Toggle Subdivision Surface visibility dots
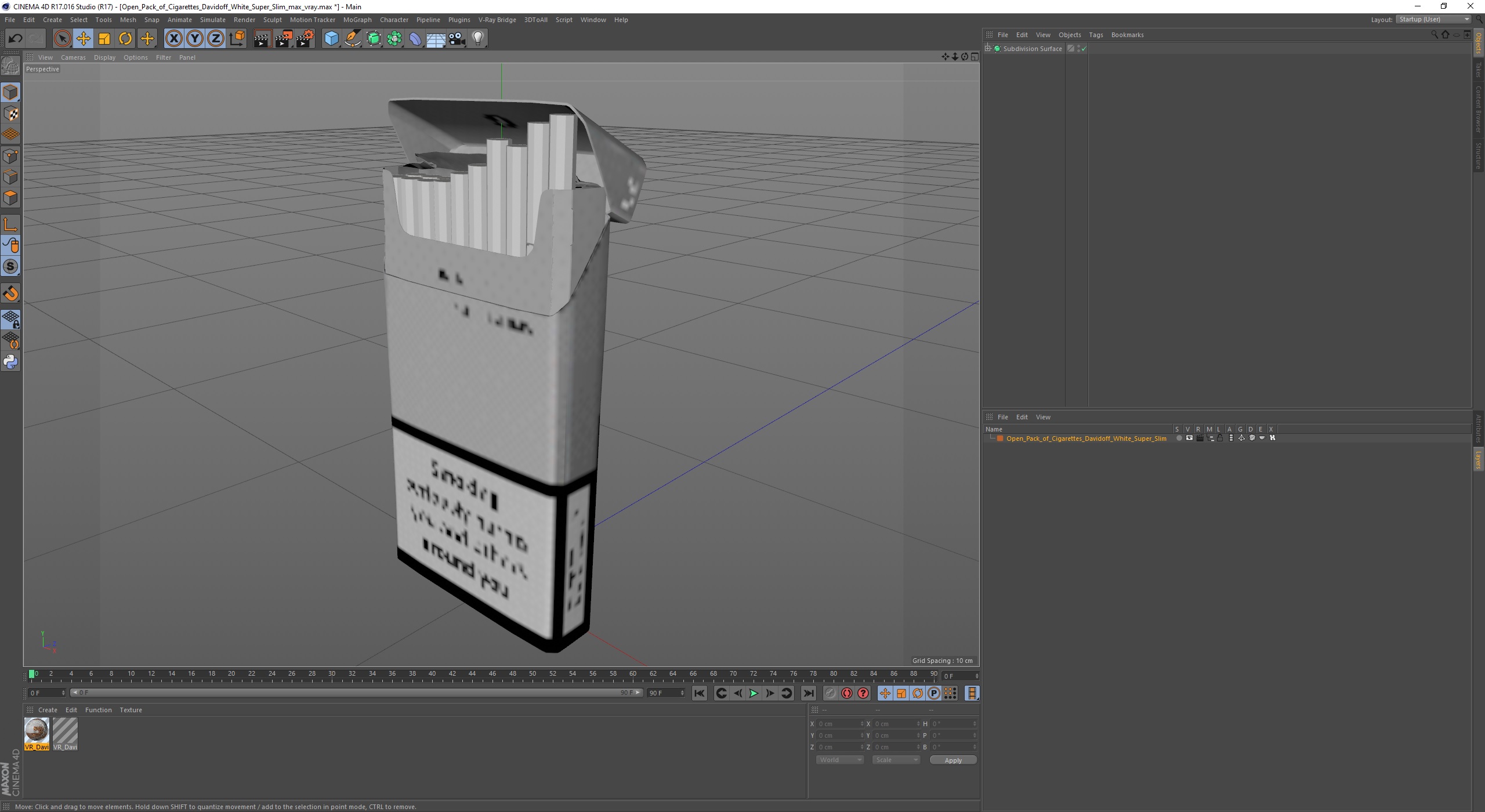Viewport: 1485px width, 812px height. [x=1078, y=49]
